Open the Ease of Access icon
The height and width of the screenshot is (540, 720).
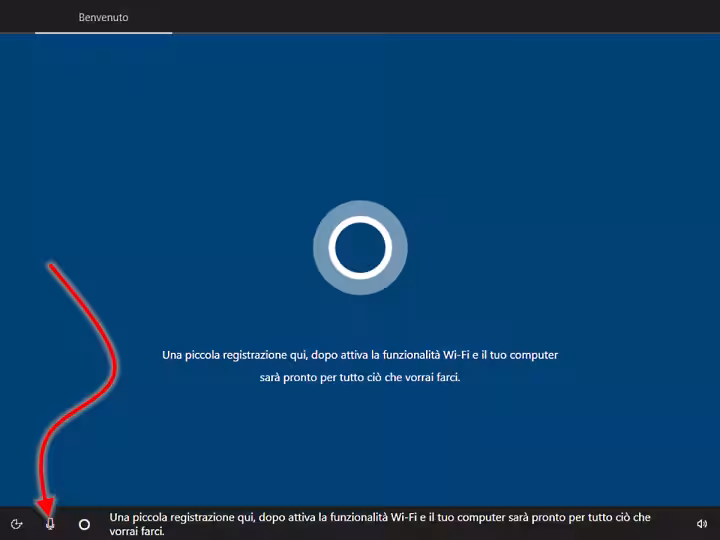tap(17, 524)
